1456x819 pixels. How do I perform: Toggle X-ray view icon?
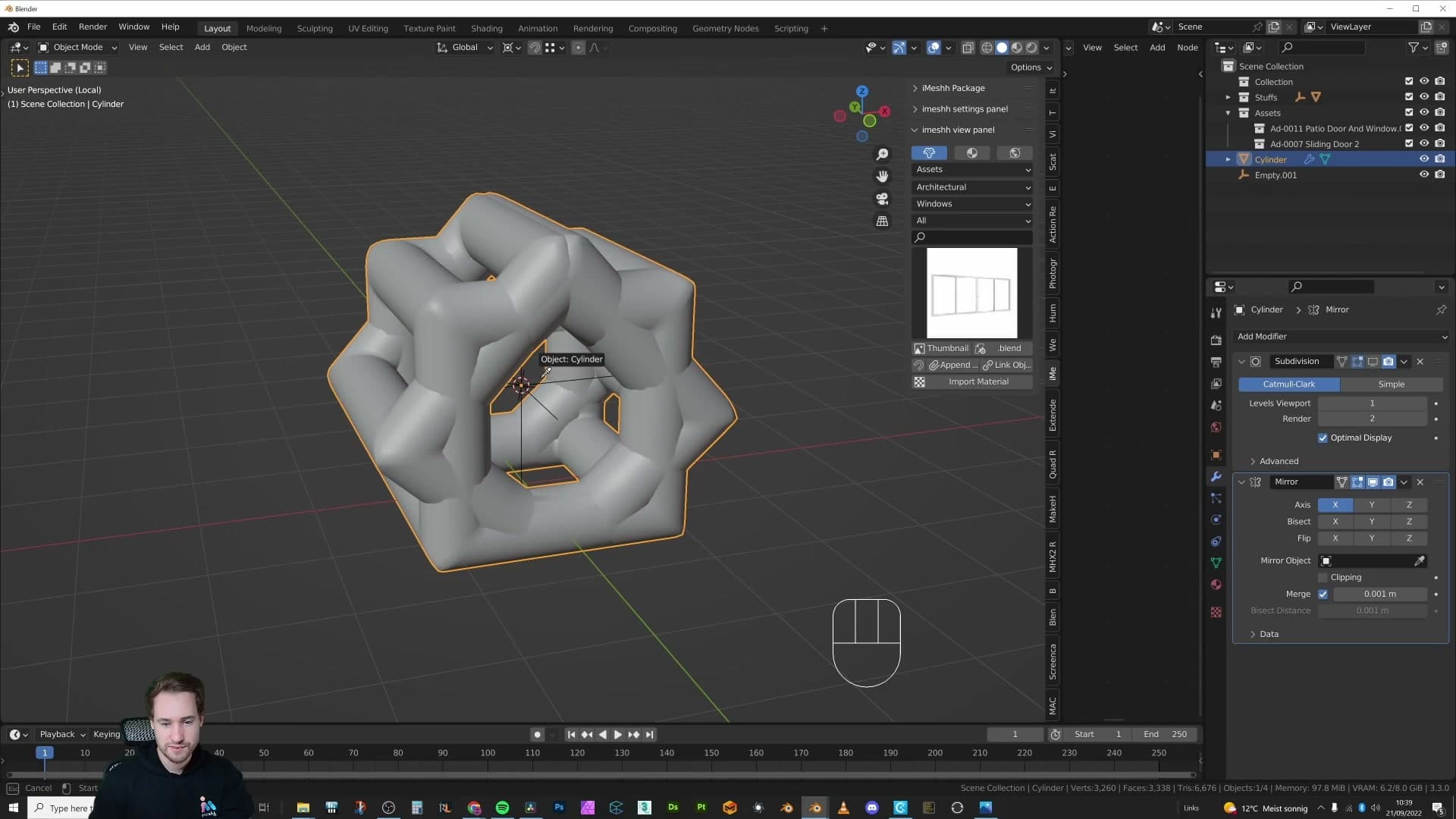968,48
